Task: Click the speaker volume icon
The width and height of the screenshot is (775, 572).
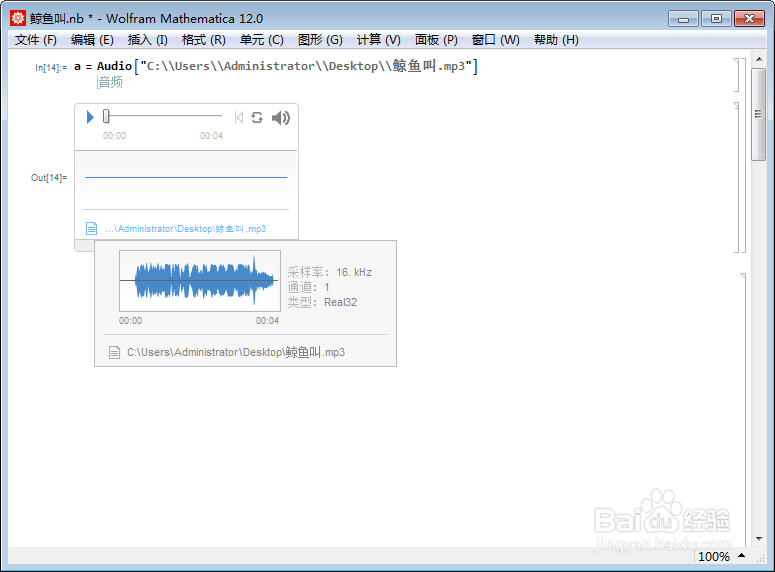Action: point(281,118)
